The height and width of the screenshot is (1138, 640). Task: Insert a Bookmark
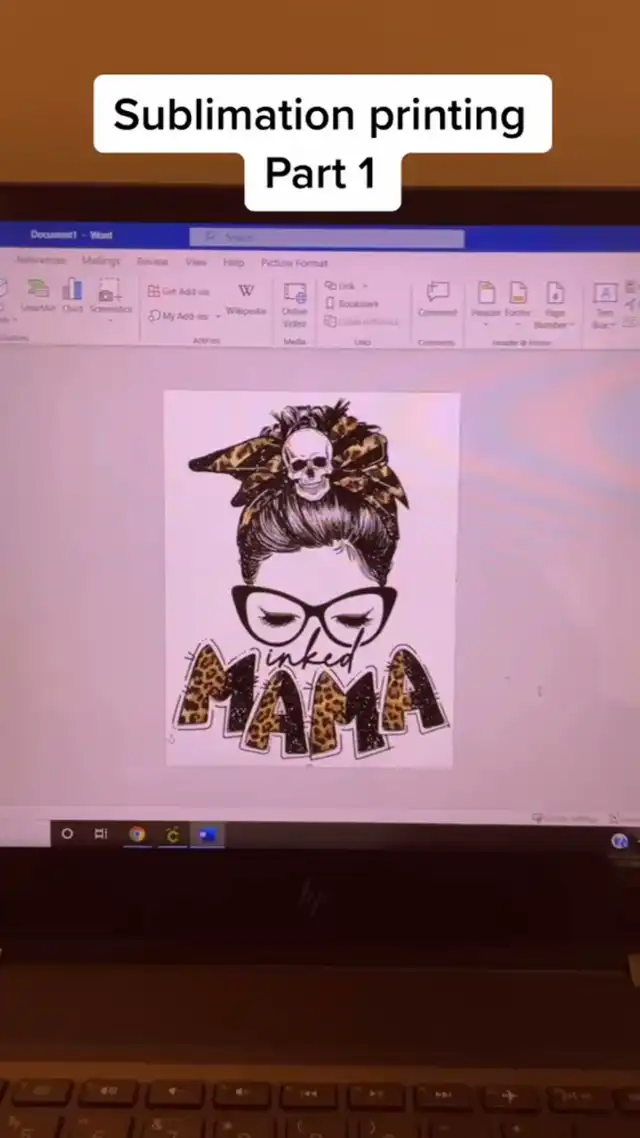click(352, 303)
